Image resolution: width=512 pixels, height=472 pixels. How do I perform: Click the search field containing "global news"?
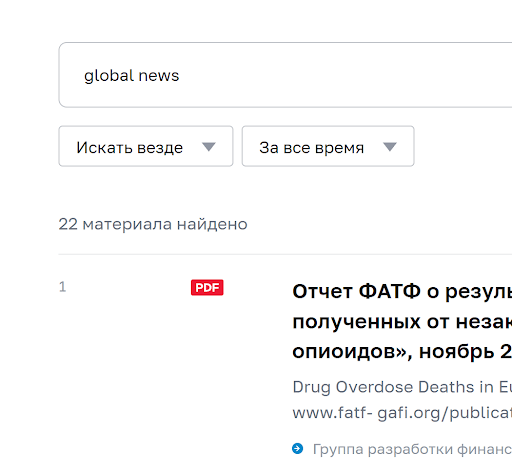285,75
